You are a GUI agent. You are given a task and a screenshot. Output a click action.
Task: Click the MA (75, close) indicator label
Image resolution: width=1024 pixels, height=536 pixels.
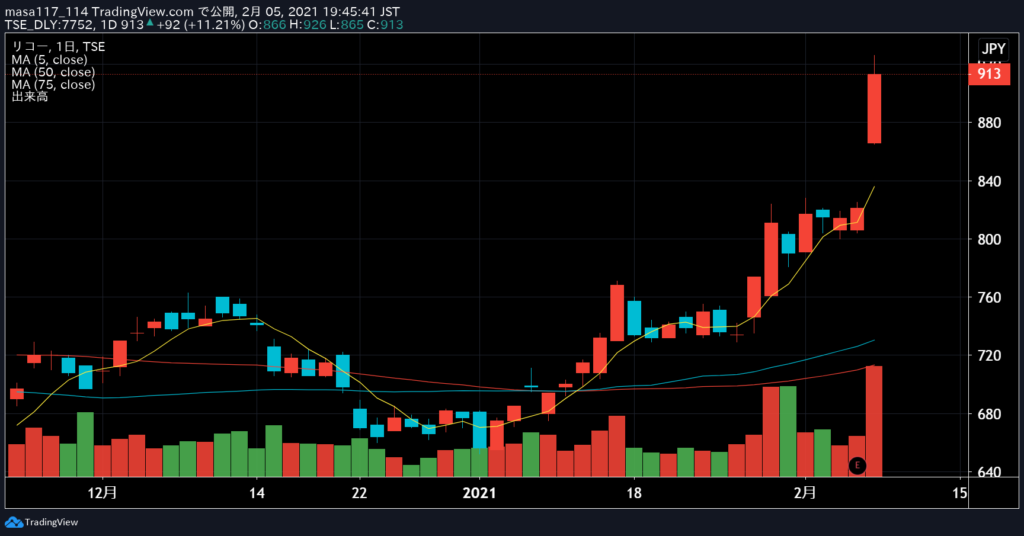click(53, 84)
